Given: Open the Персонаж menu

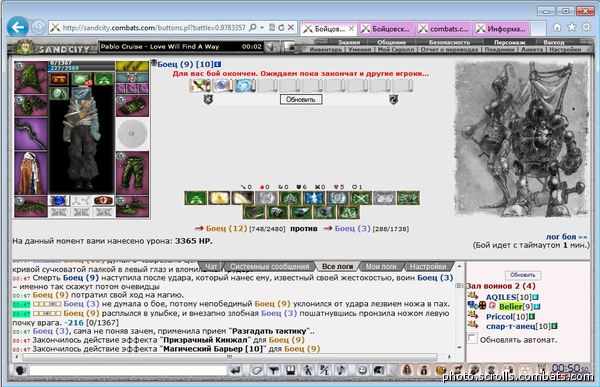Looking at the screenshot, I should 509,42.
